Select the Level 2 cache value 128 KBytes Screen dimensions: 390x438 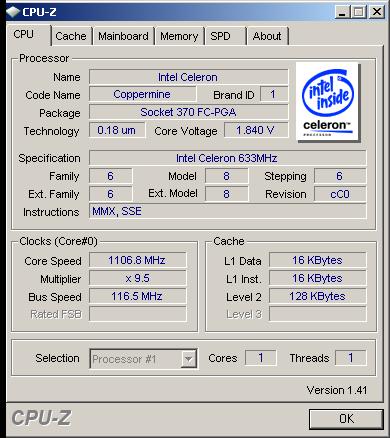point(317,296)
